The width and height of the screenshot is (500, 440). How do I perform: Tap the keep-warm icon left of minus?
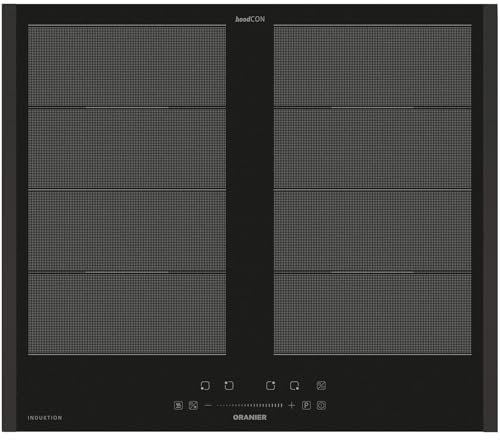(179, 405)
